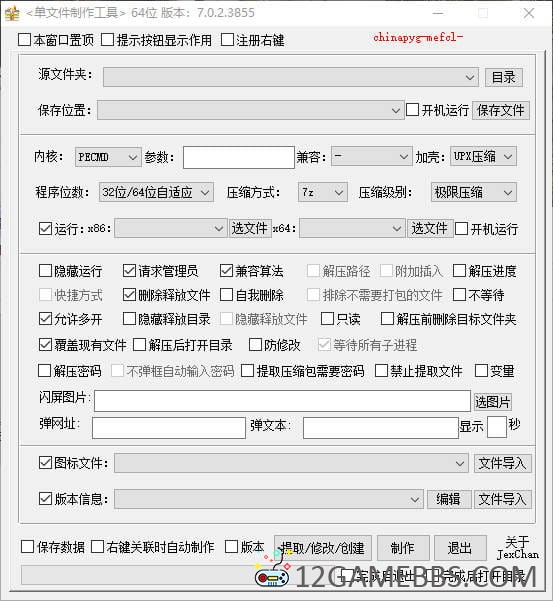Click the 参数 input field
This screenshot has width=553, height=601.
pos(239,157)
